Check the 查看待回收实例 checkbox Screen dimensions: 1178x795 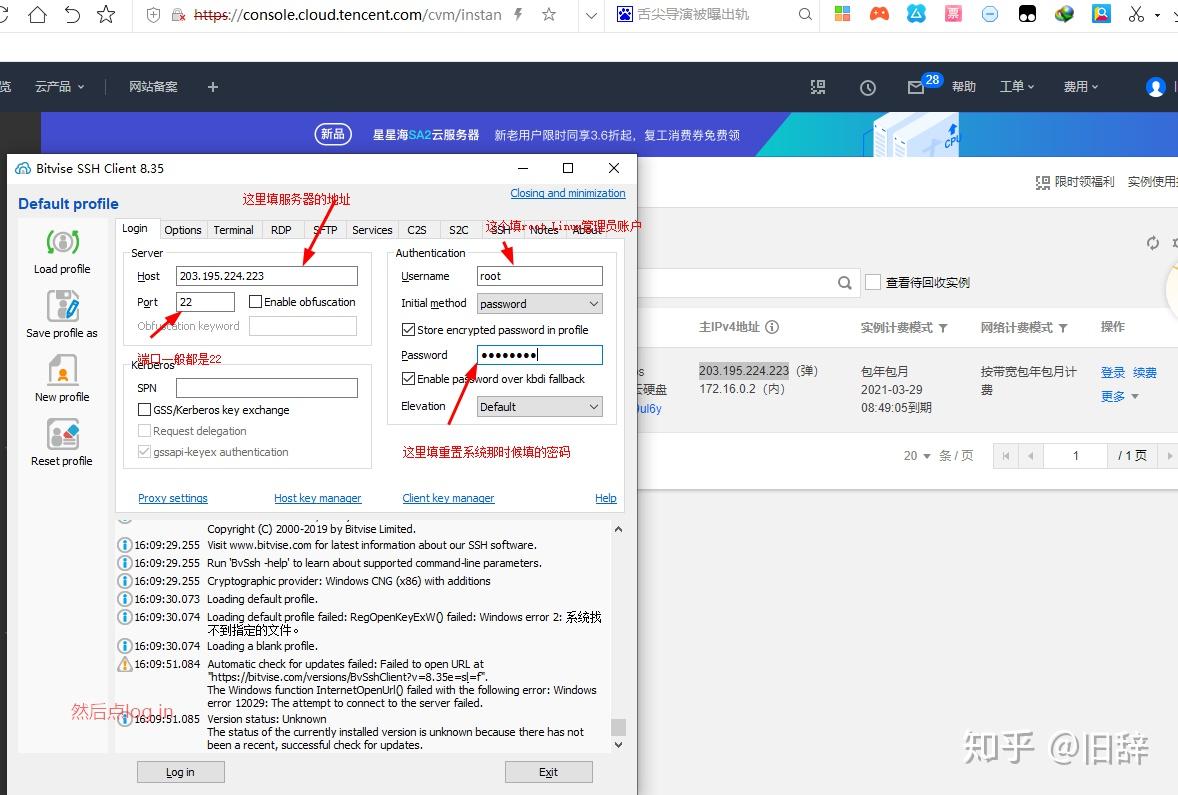click(872, 282)
